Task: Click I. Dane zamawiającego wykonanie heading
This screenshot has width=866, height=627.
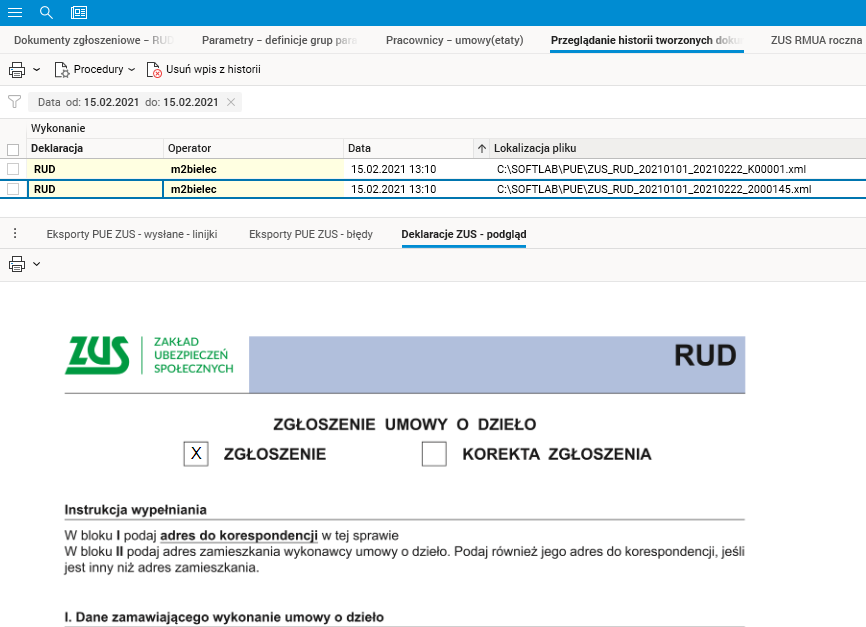Action: (224, 617)
